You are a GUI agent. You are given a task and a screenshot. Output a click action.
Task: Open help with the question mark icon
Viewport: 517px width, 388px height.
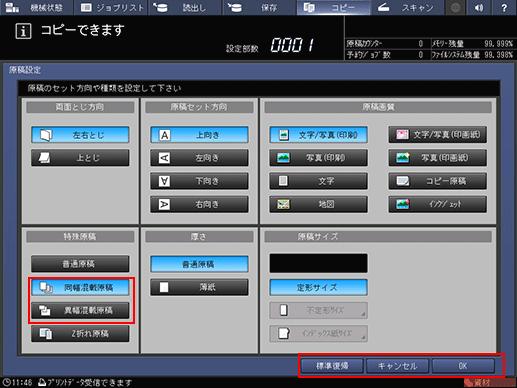tap(504, 7)
